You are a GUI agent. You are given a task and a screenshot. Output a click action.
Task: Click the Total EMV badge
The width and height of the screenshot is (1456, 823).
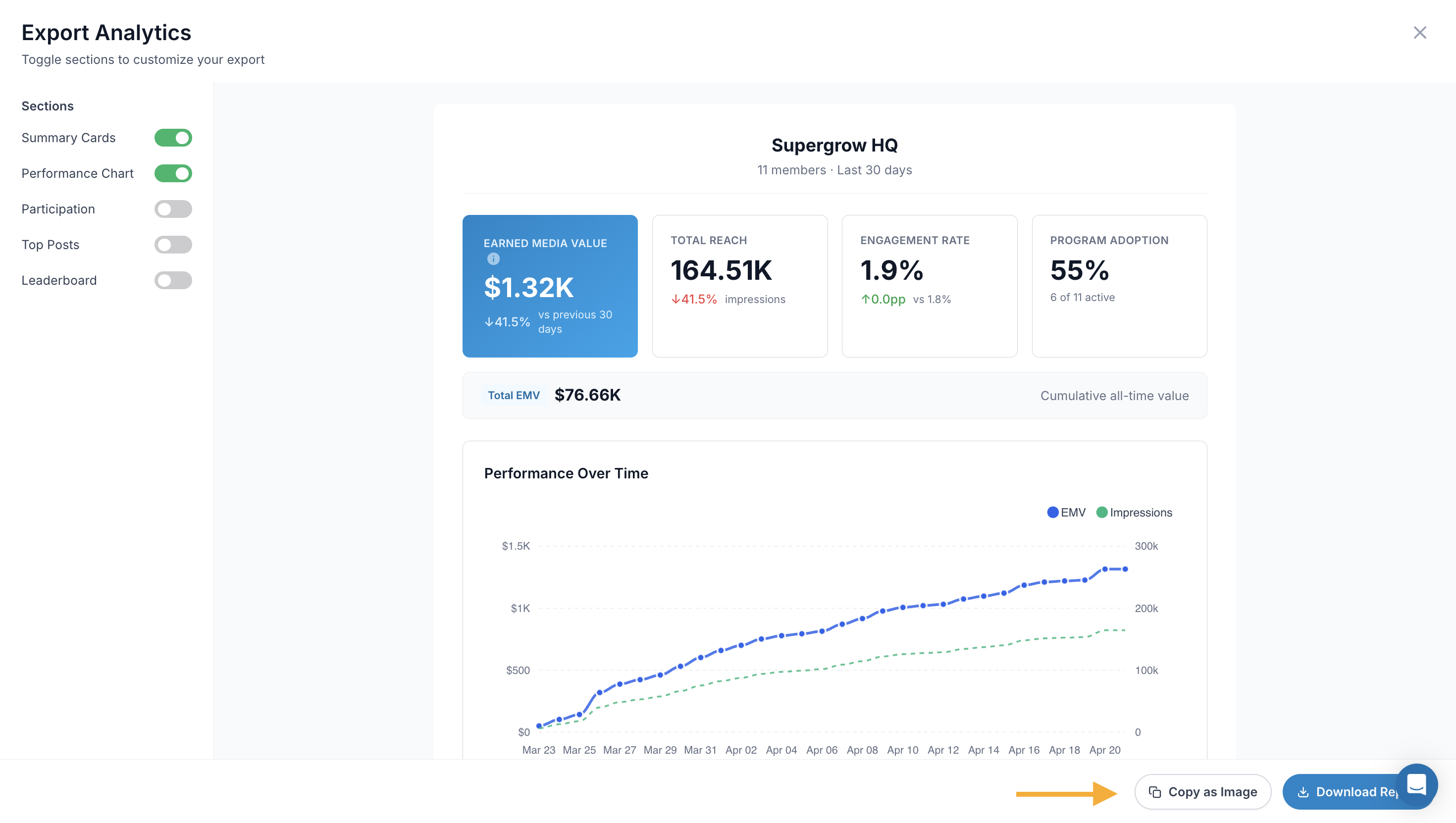[x=513, y=396]
